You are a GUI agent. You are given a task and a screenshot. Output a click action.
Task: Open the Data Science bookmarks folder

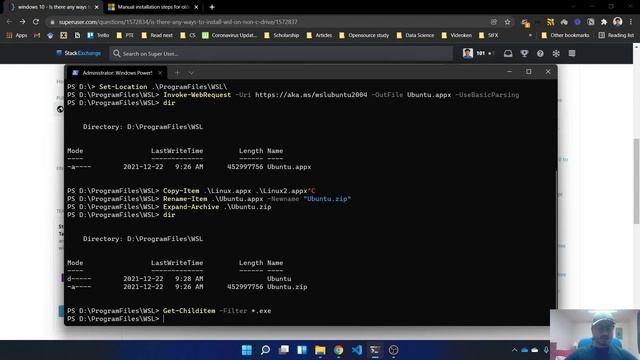[416, 35]
